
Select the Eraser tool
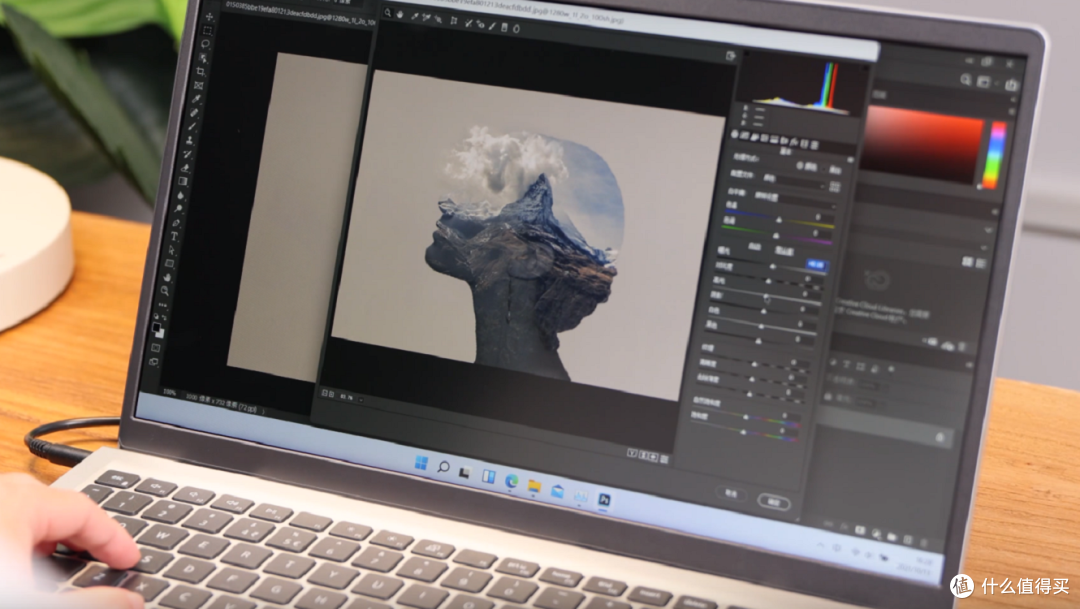click(186, 168)
